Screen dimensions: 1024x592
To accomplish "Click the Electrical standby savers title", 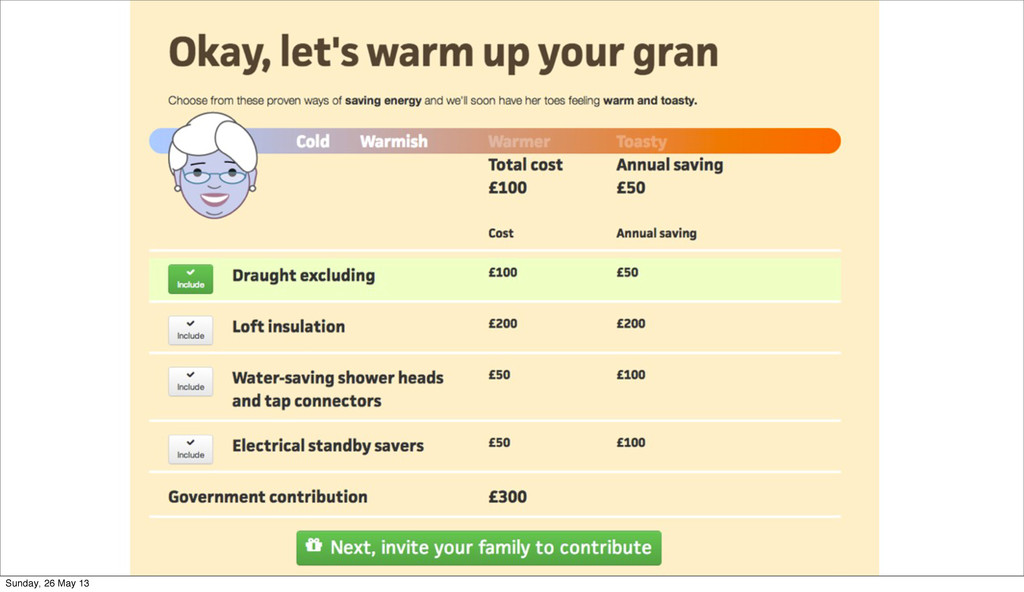I will pos(328,446).
